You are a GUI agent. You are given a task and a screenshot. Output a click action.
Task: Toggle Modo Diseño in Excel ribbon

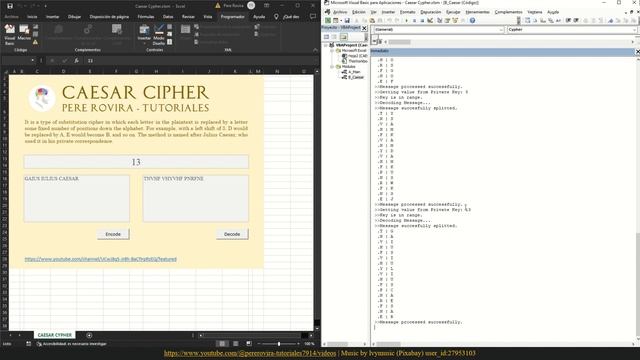point(159,34)
